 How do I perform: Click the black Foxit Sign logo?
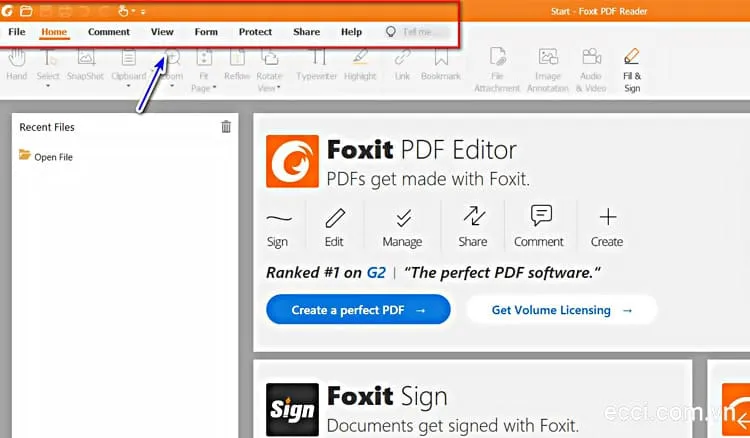click(292, 409)
